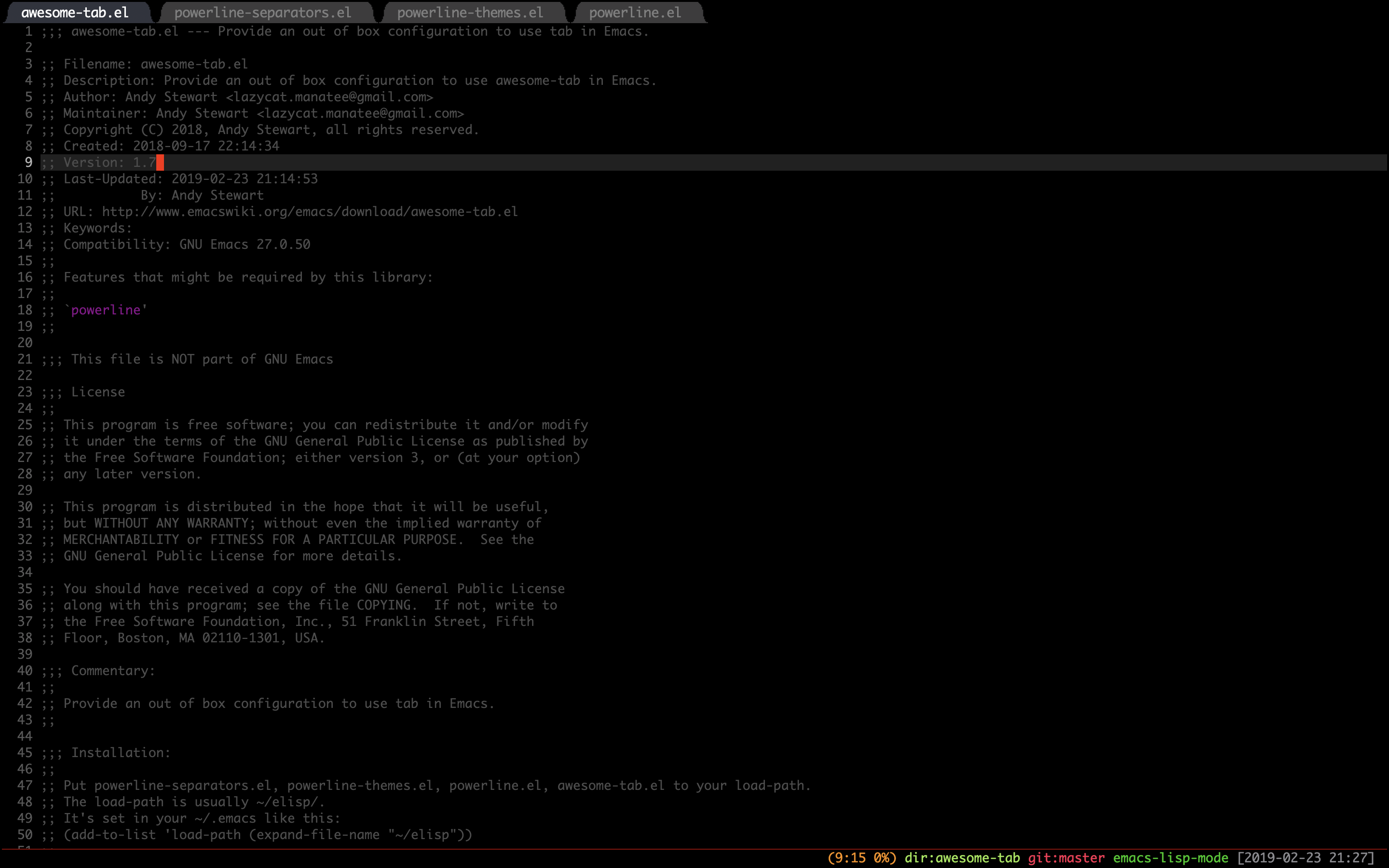Click the ';;; License' heading text
Viewport: 1389px width, 868px height.
[97, 392]
